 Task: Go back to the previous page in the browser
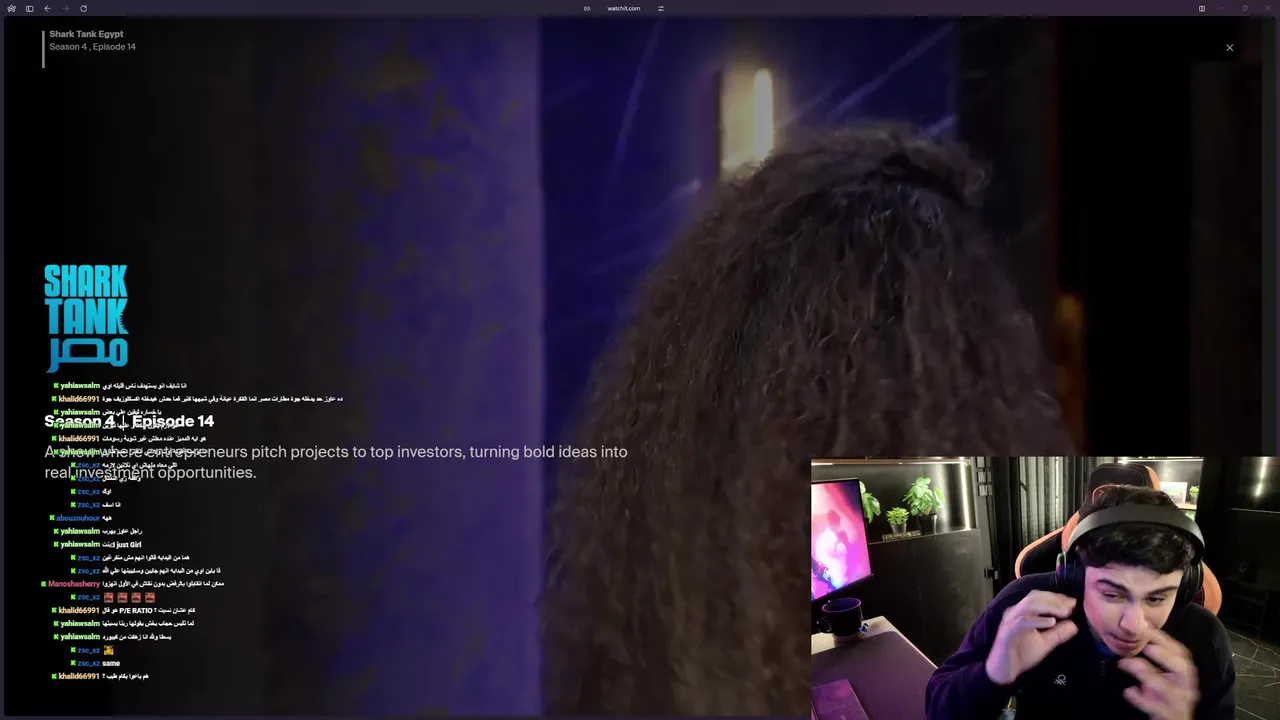tap(47, 8)
